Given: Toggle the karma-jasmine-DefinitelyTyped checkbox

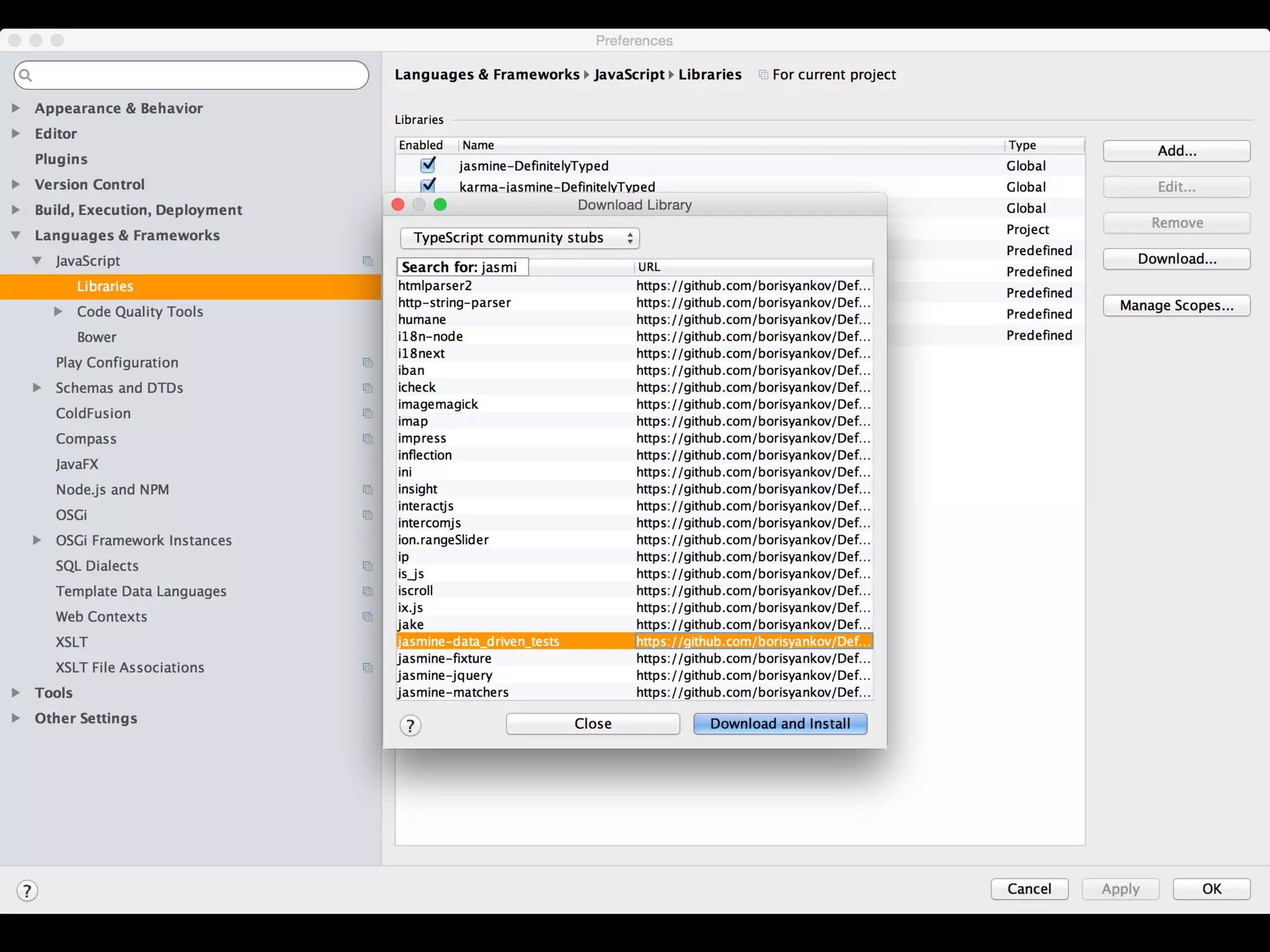Looking at the screenshot, I should tap(427, 185).
